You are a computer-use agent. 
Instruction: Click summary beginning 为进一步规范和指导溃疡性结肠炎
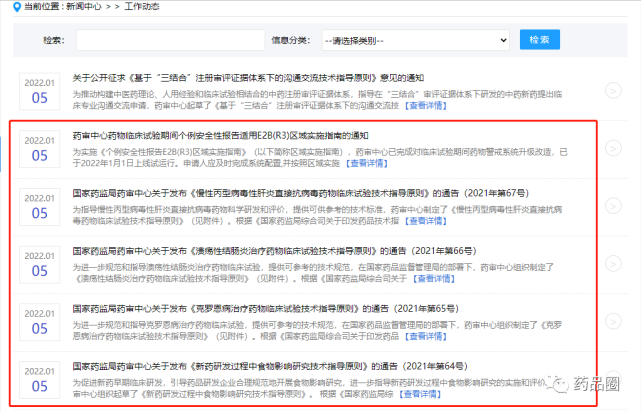(313, 273)
